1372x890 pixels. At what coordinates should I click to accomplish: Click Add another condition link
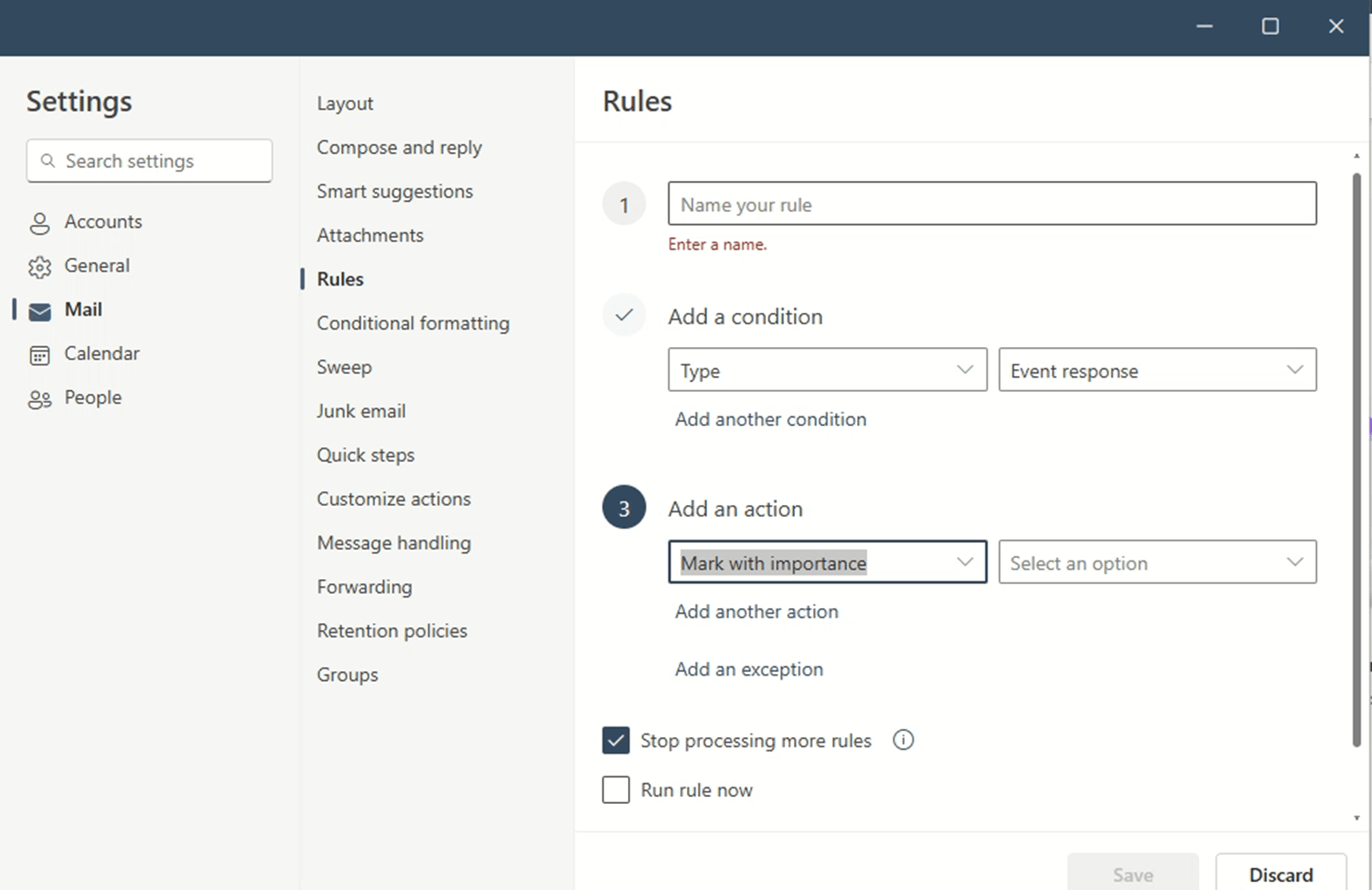(x=770, y=419)
